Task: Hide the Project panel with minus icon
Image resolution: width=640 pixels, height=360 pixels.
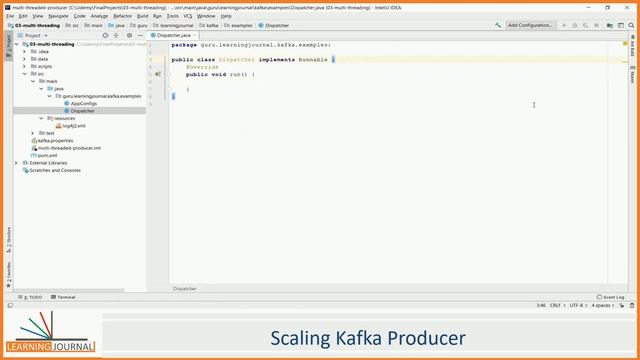Action: [140, 36]
